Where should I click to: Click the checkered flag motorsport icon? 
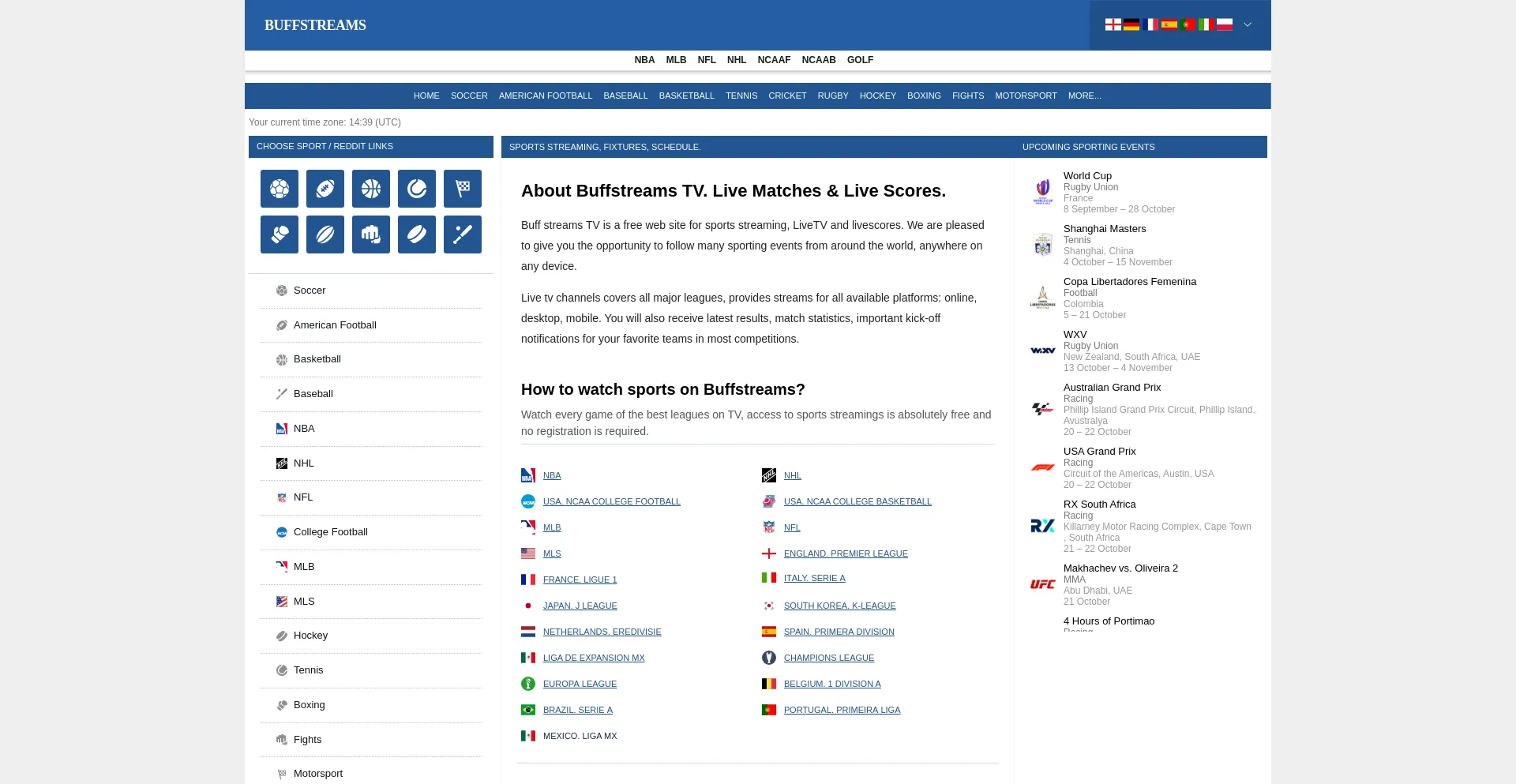point(463,189)
